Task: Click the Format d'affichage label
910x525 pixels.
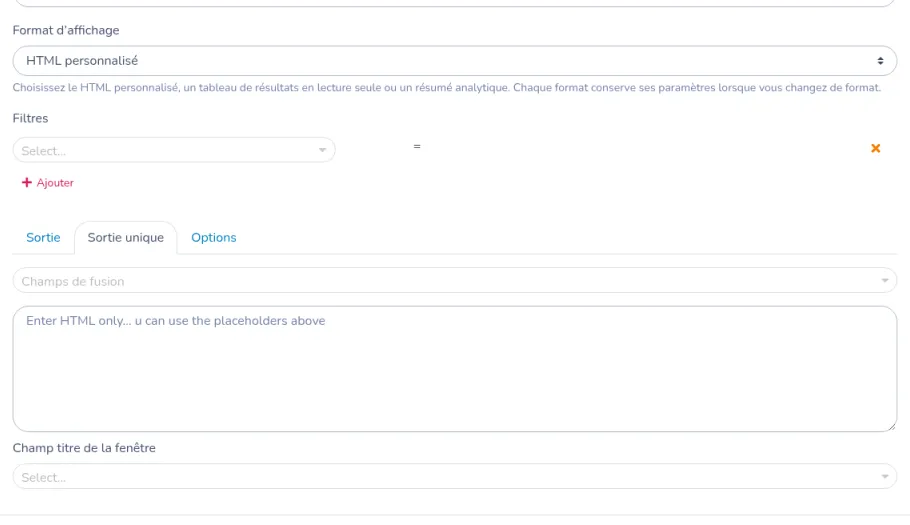Action: 66,30
